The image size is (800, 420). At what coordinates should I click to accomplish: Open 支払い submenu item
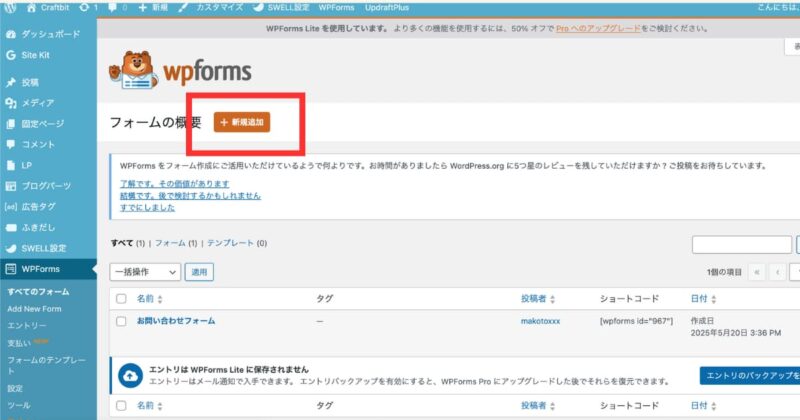(x=19, y=343)
